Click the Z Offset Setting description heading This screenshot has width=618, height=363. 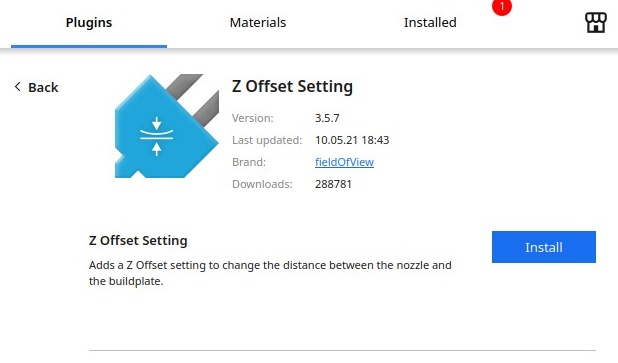(138, 240)
